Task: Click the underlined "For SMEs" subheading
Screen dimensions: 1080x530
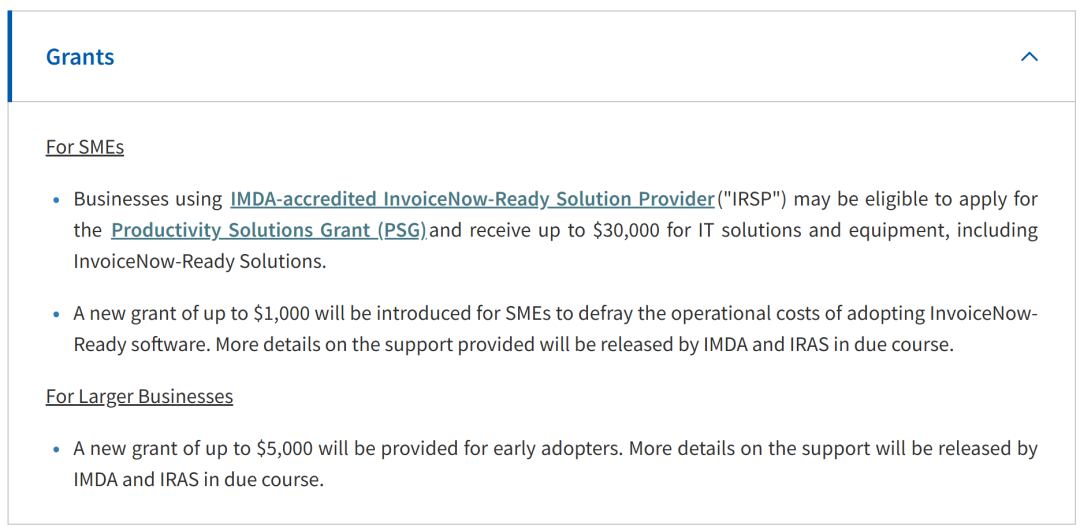Action: [85, 147]
